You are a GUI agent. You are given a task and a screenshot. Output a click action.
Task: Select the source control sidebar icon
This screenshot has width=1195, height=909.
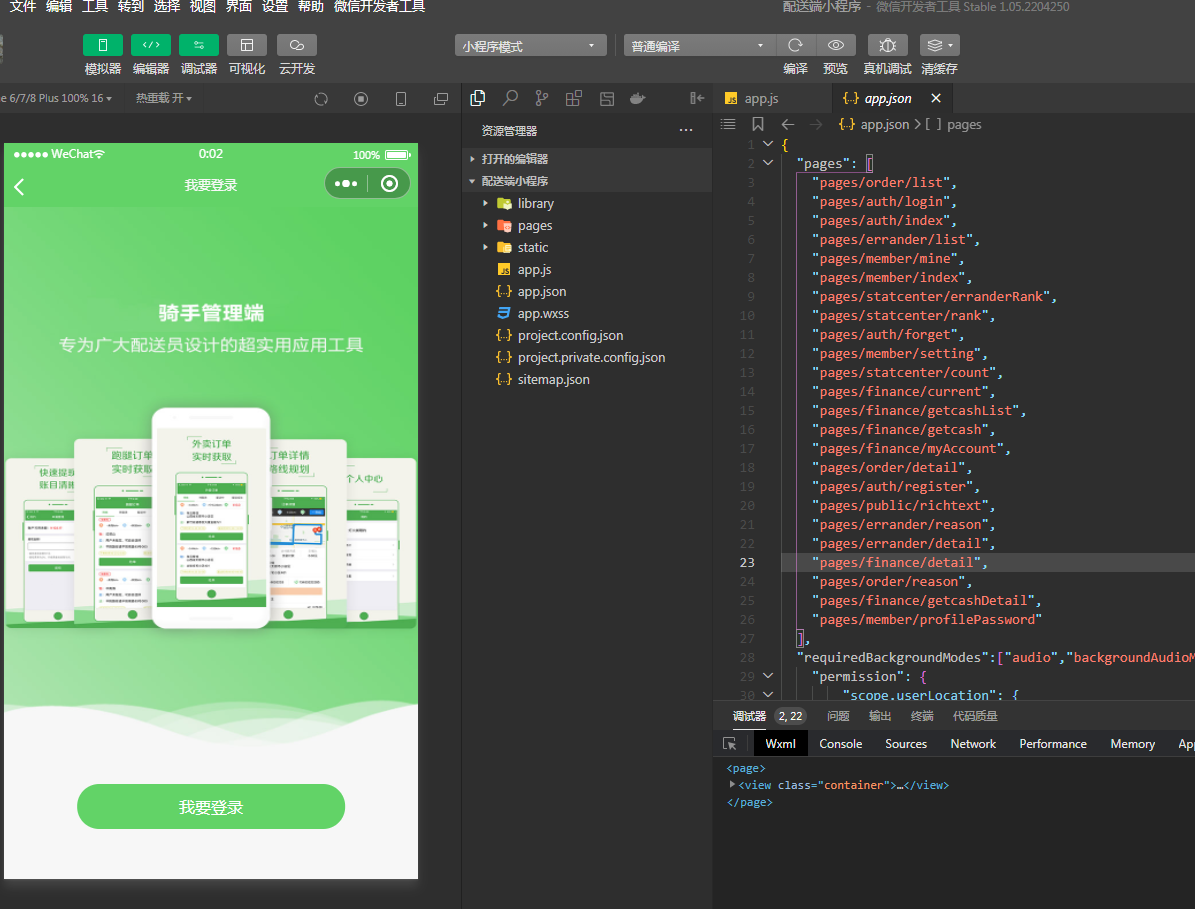pyautogui.click(x=540, y=98)
